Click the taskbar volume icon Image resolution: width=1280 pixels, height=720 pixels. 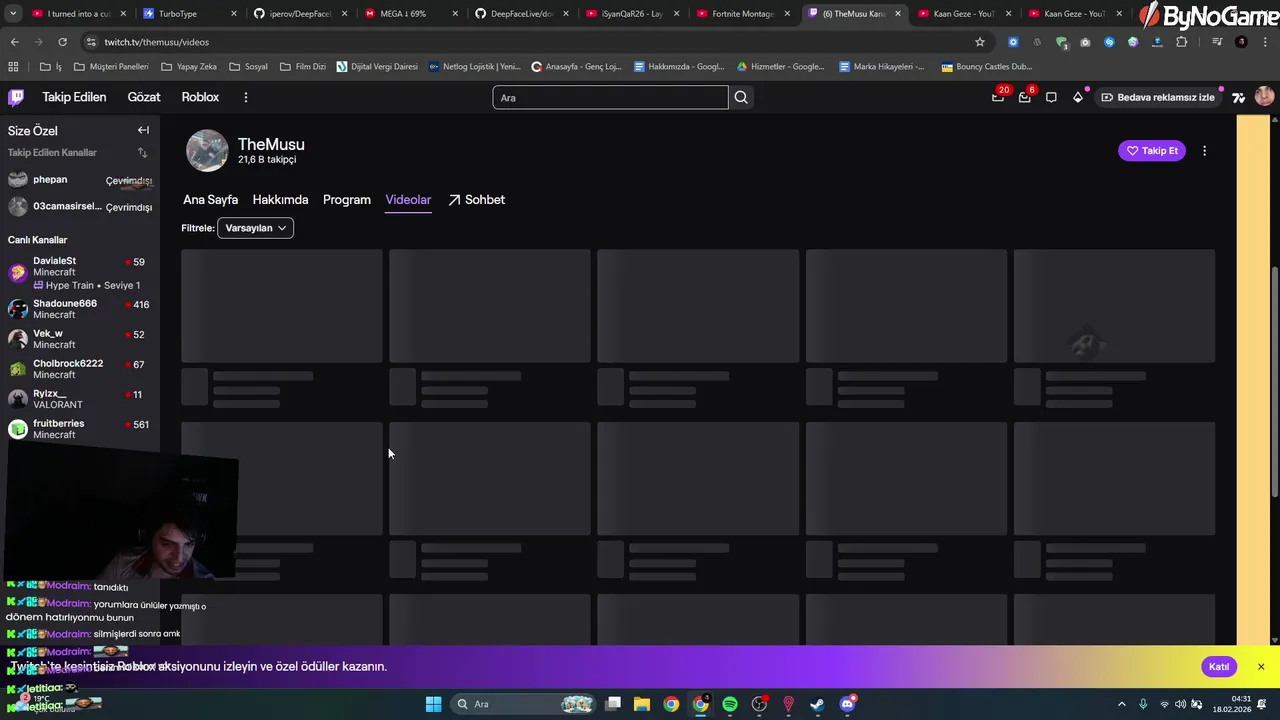point(1180,704)
